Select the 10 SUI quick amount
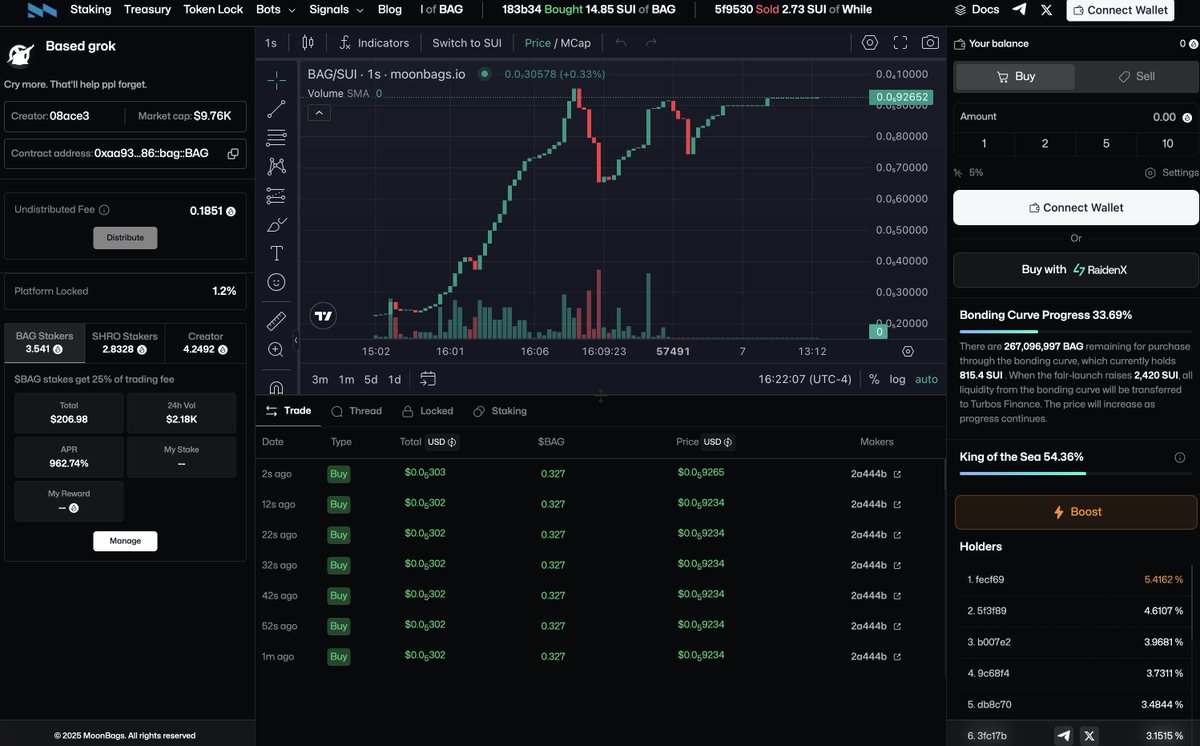Screen dimensions: 1200x746 (1167, 144)
